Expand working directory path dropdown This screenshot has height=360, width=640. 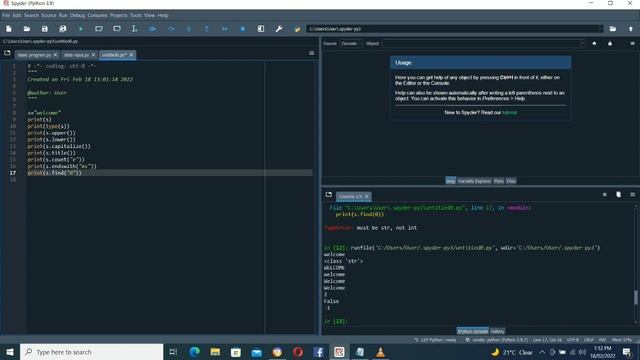600,29
